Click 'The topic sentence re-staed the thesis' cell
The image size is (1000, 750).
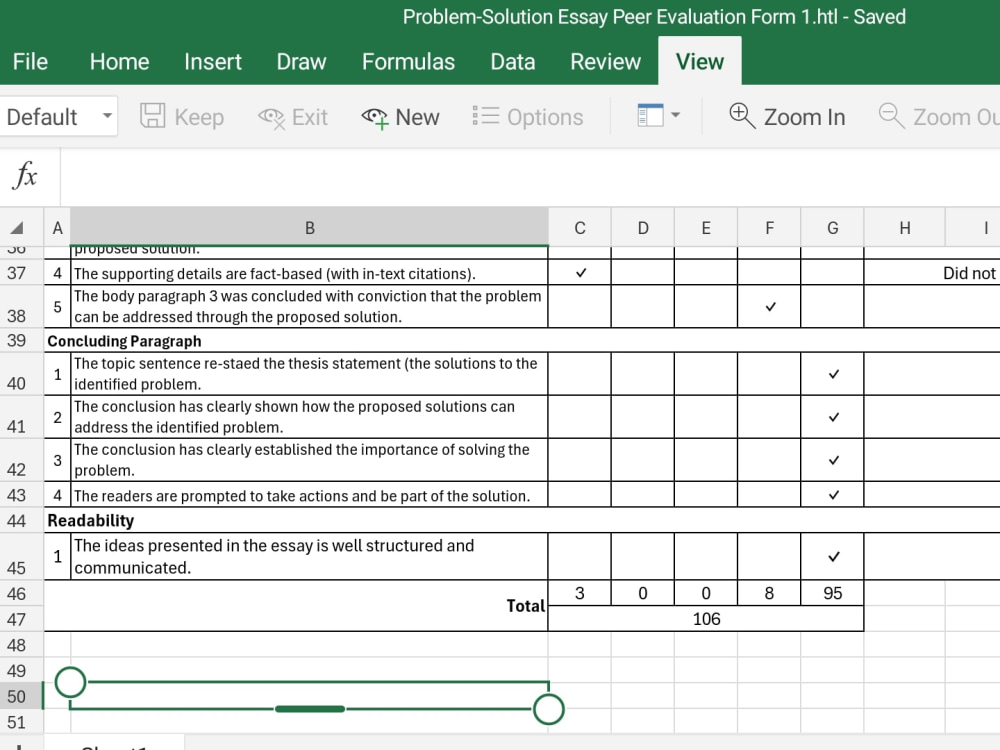(309, 374)
